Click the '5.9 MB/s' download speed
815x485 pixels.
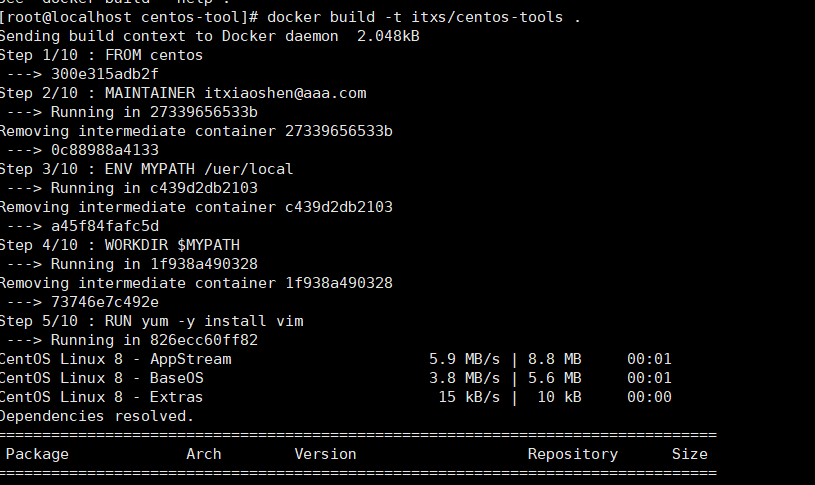tap(464, 359)
